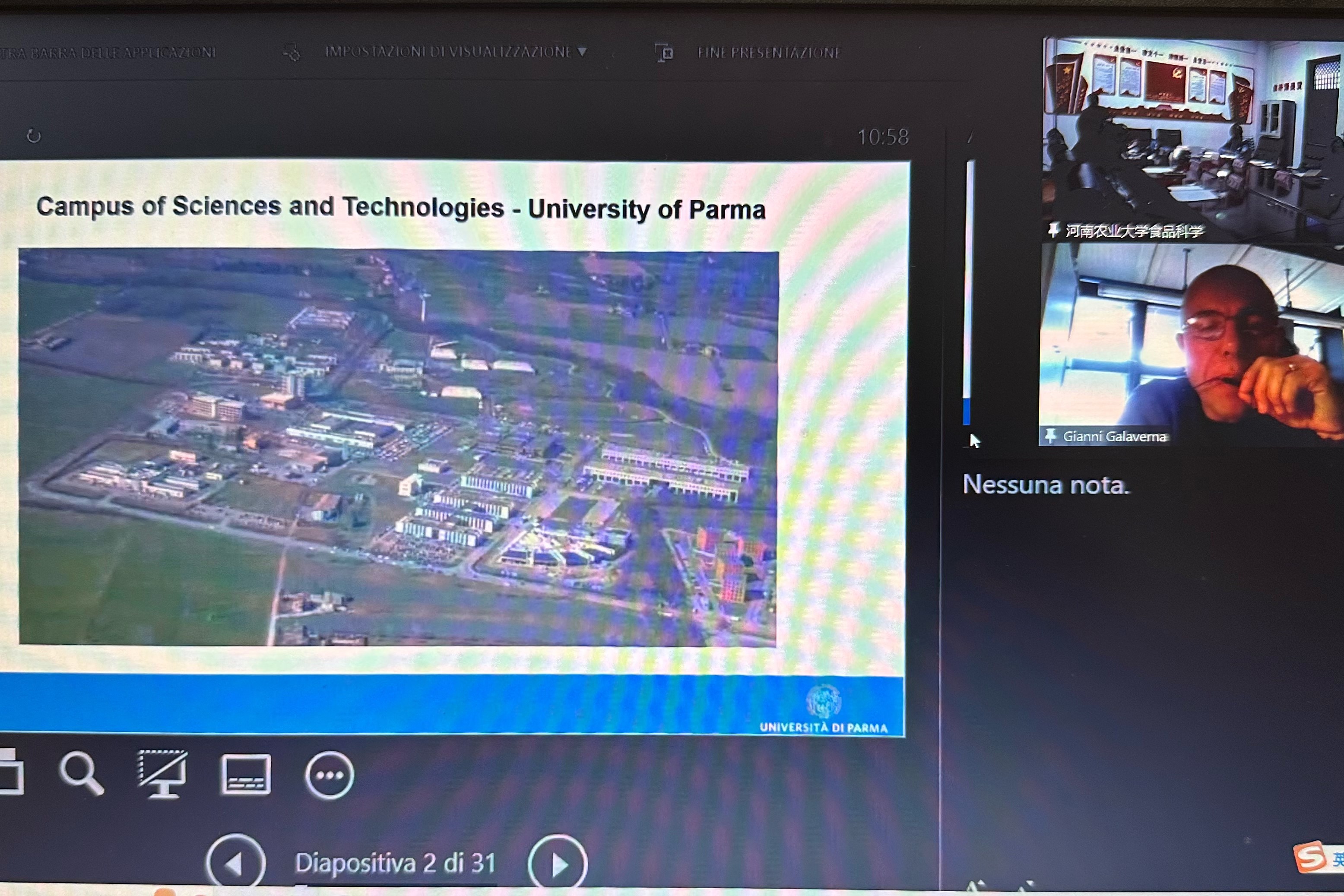Click pin icon on Chinese university video

(x=1053, y=230)
